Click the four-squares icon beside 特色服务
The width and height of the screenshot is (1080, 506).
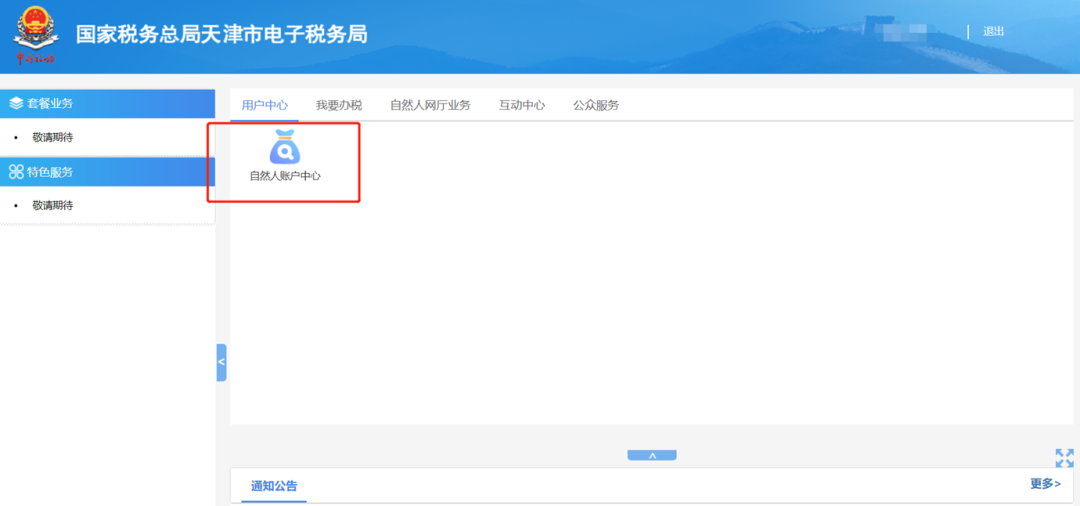(x=16, y=172)
